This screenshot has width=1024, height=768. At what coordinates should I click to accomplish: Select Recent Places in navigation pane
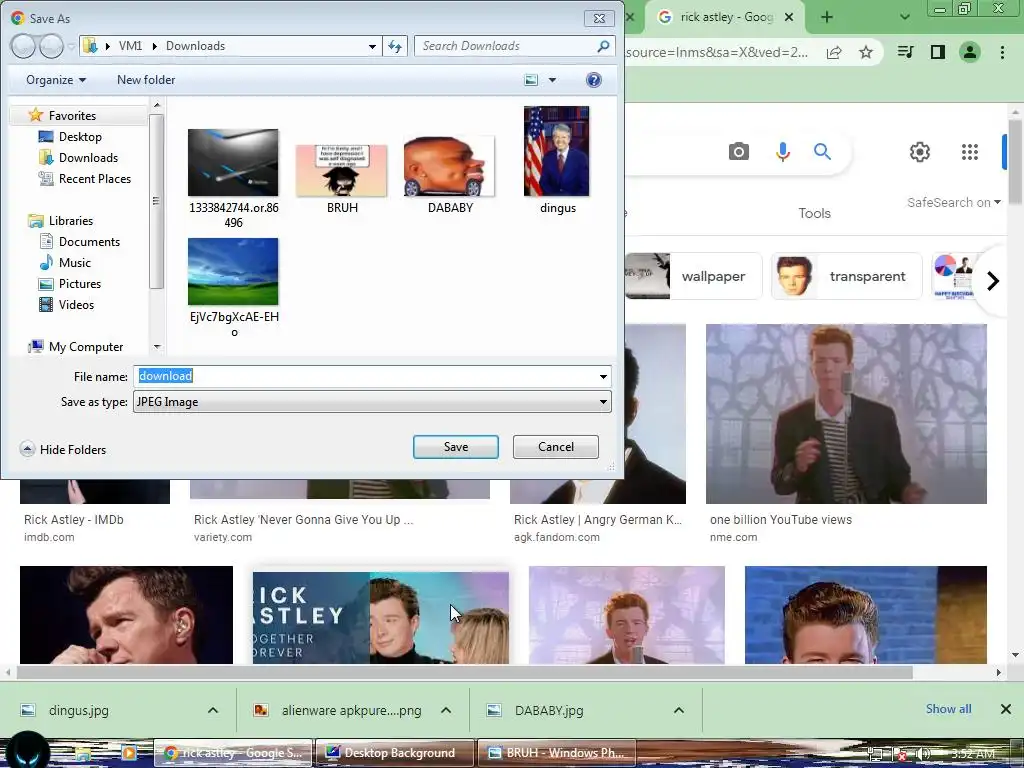tap(94, 178)
